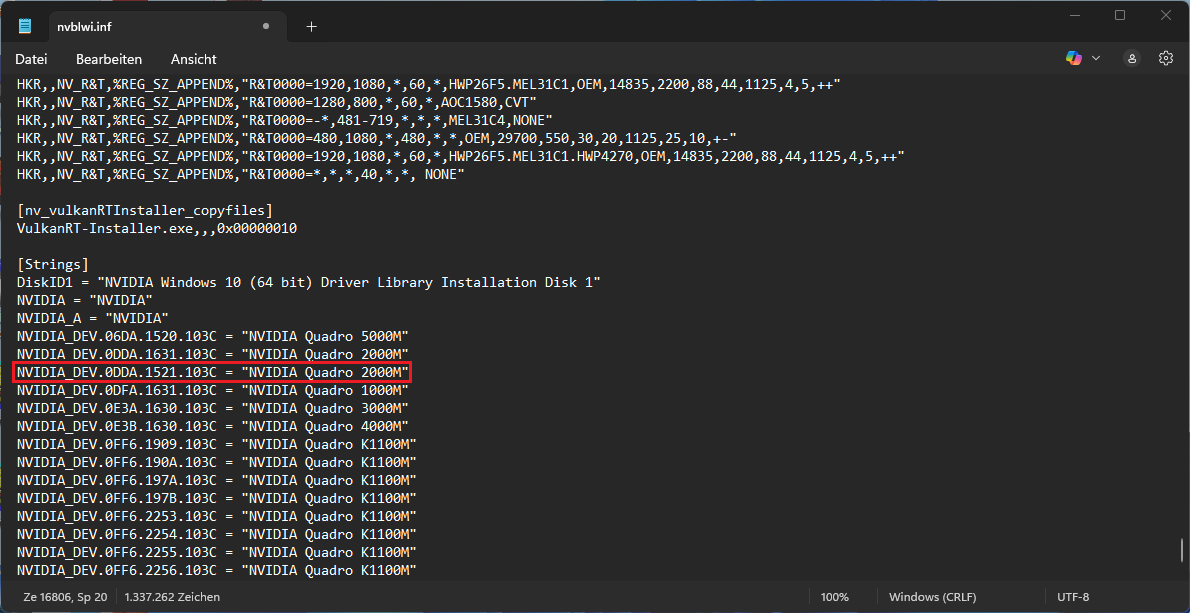Open the Datei menu
The height and width of the screenshot is (613, 1190).
pyautogui.click(x=31, y=59)
